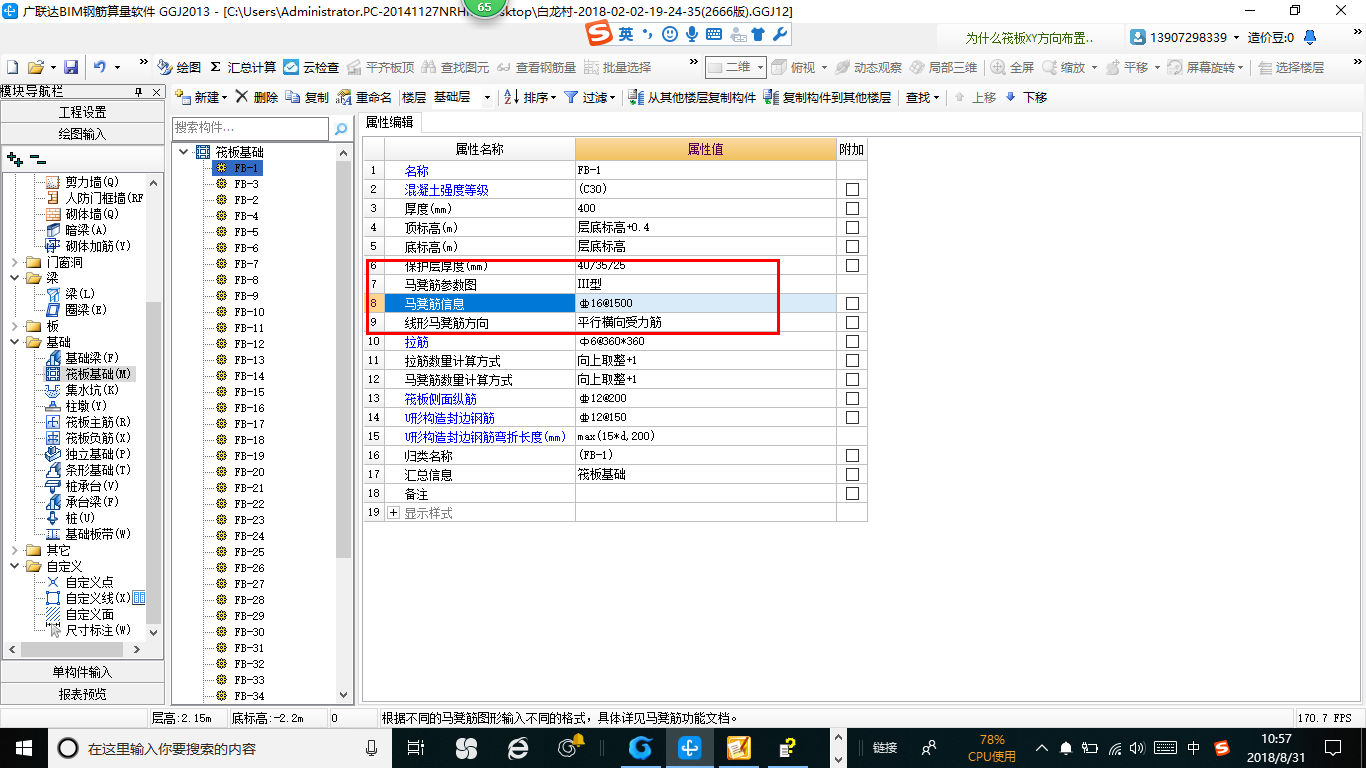Click Windows Start button
The width and height of the screenshot is (1366, 768).
coord(23,747)
